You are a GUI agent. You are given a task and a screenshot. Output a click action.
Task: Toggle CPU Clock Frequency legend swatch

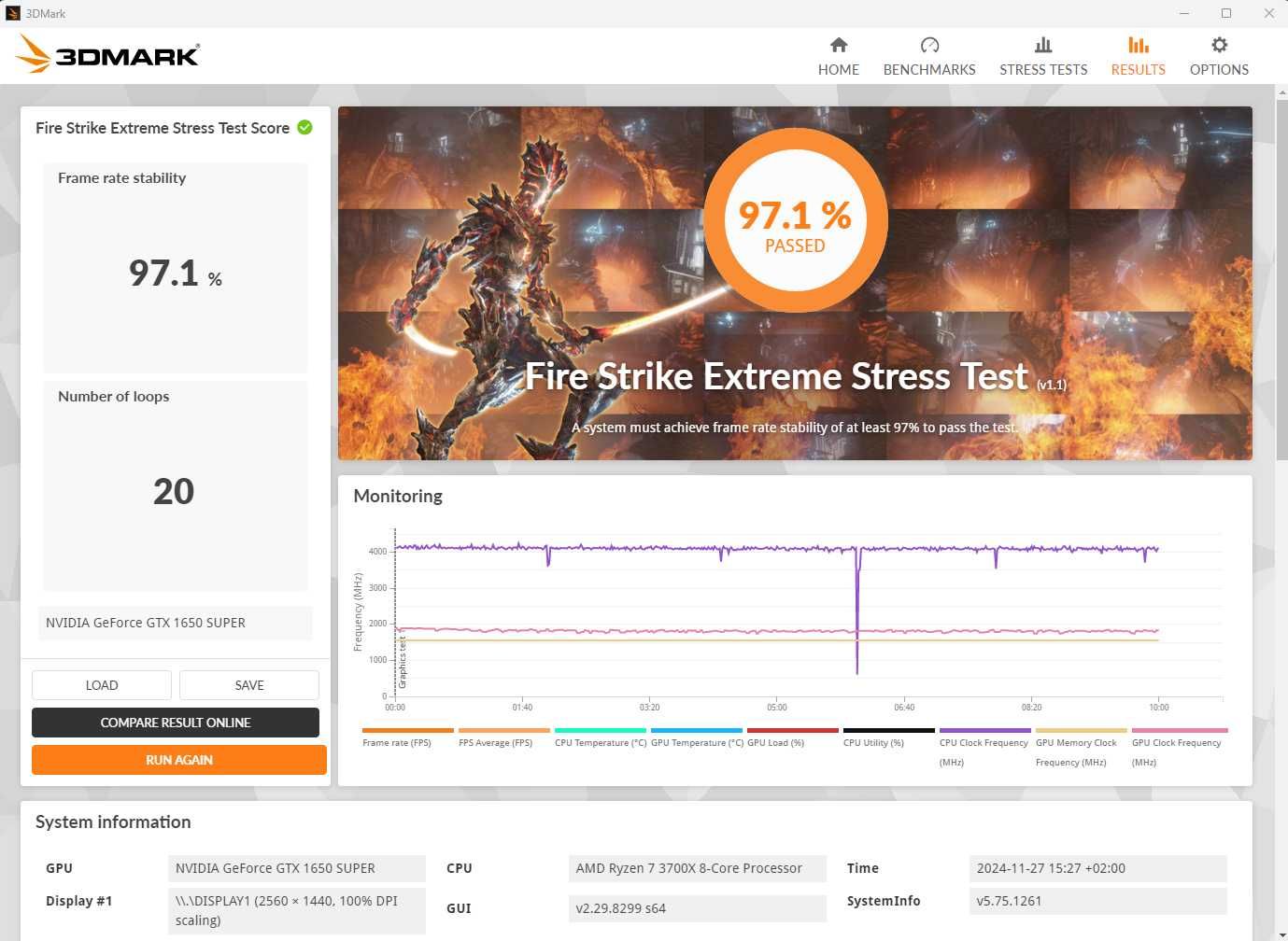tap(985, 731)
